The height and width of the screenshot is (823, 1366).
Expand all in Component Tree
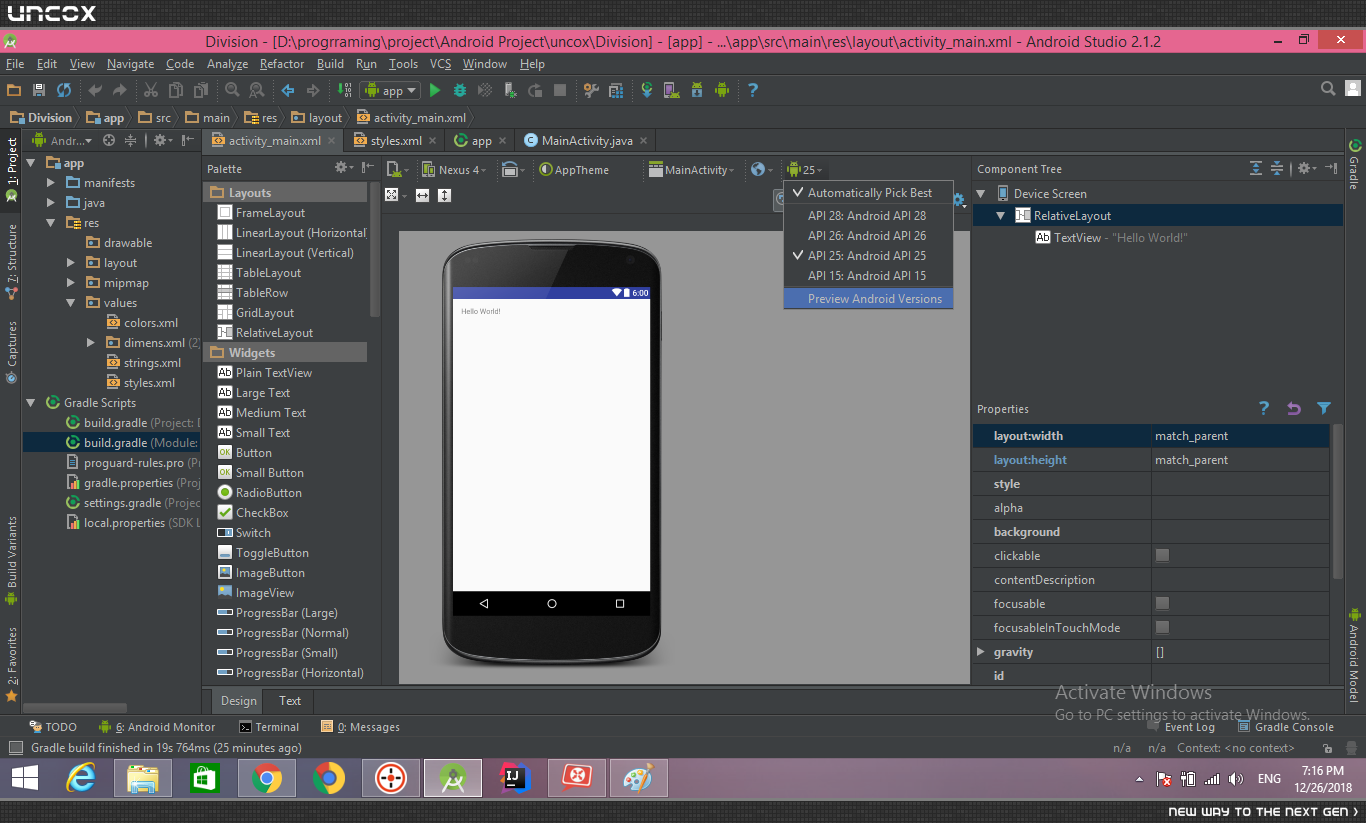click(1256, 168)
